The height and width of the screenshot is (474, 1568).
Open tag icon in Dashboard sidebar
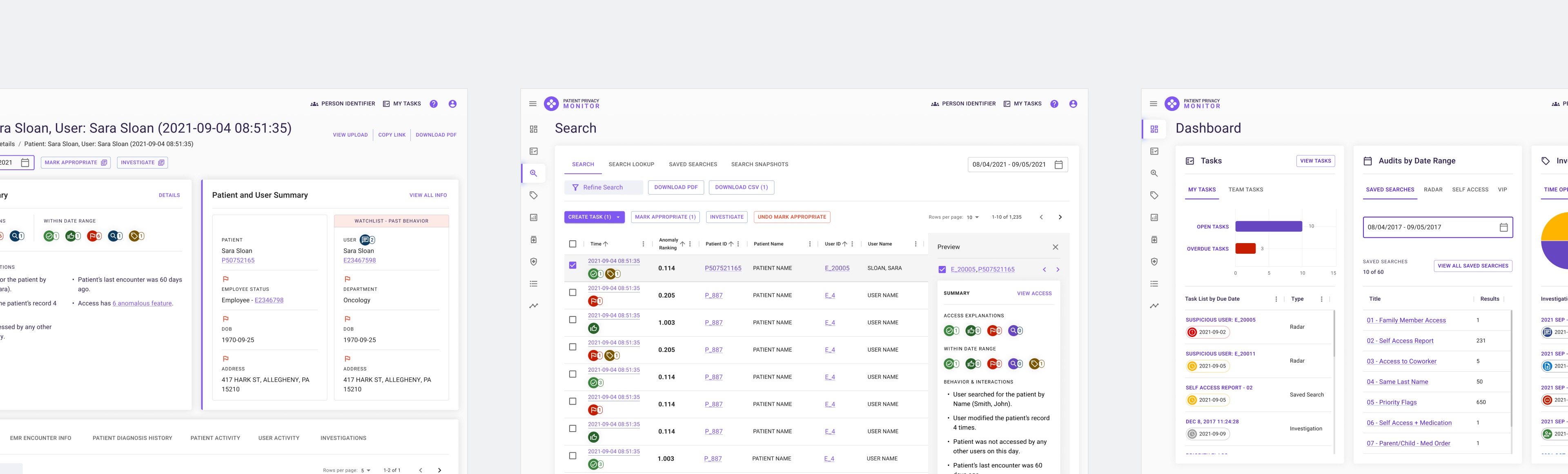(1155, 196)
